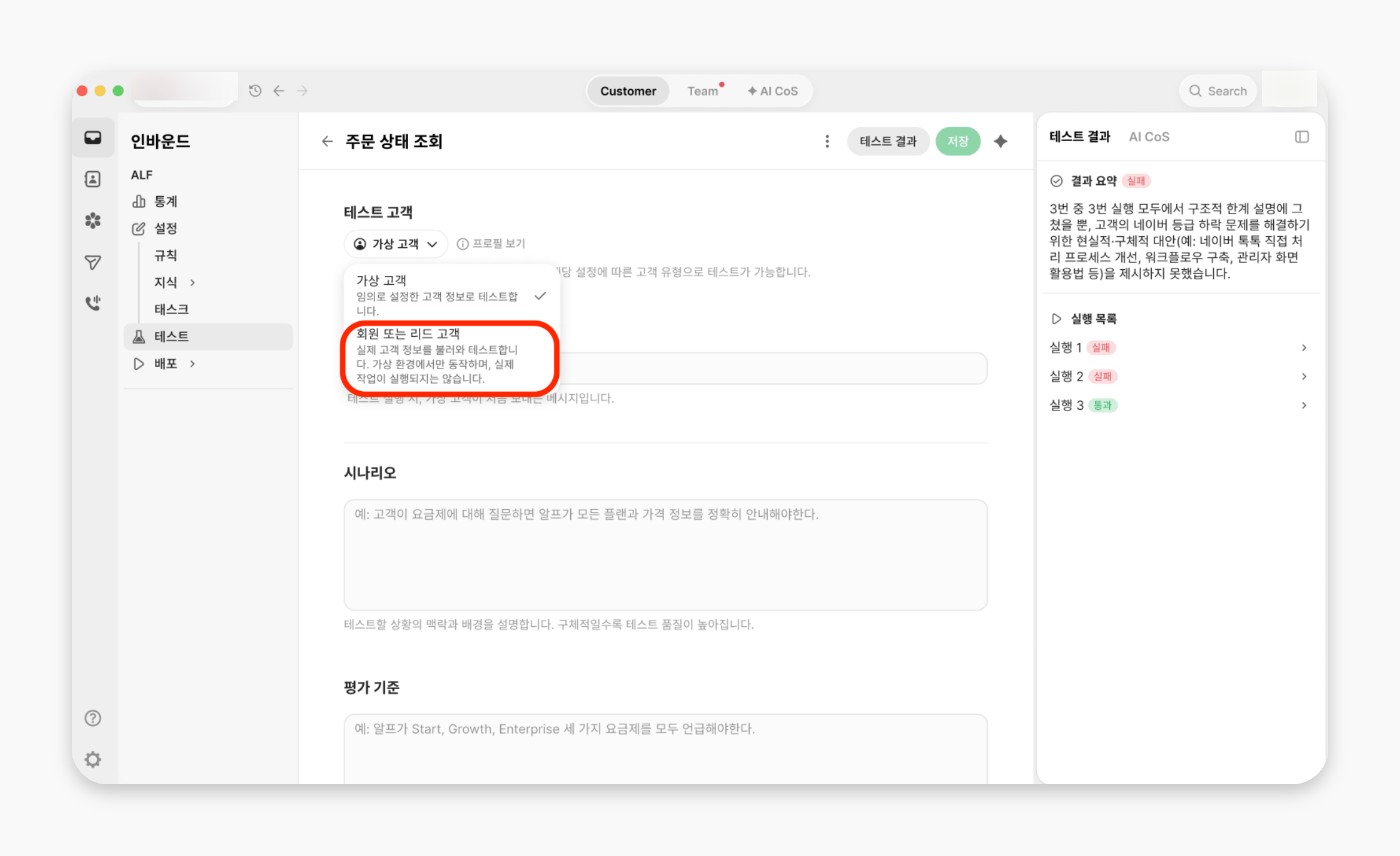Open the AI CoS panel tab
1400x856 pixels.
[1149, 137]
